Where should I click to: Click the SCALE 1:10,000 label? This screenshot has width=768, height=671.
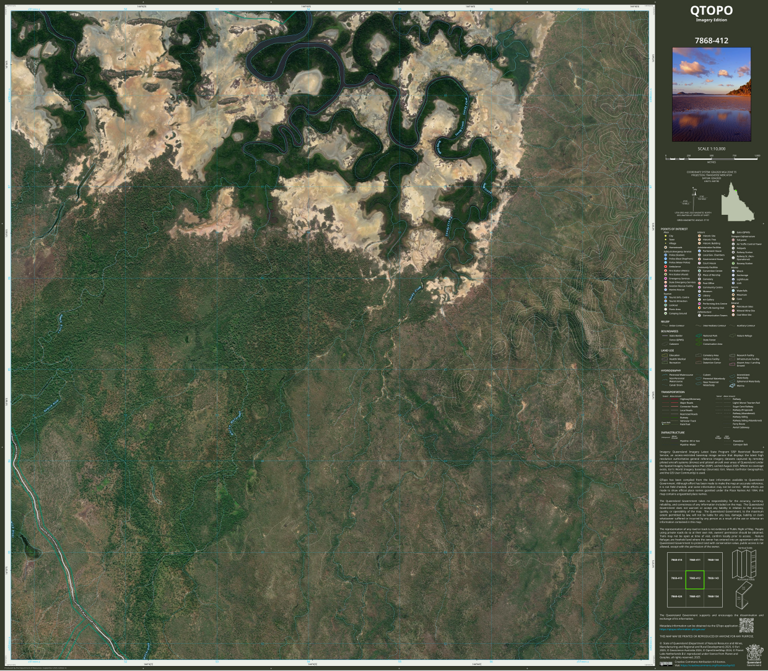(x=711, y=148)
